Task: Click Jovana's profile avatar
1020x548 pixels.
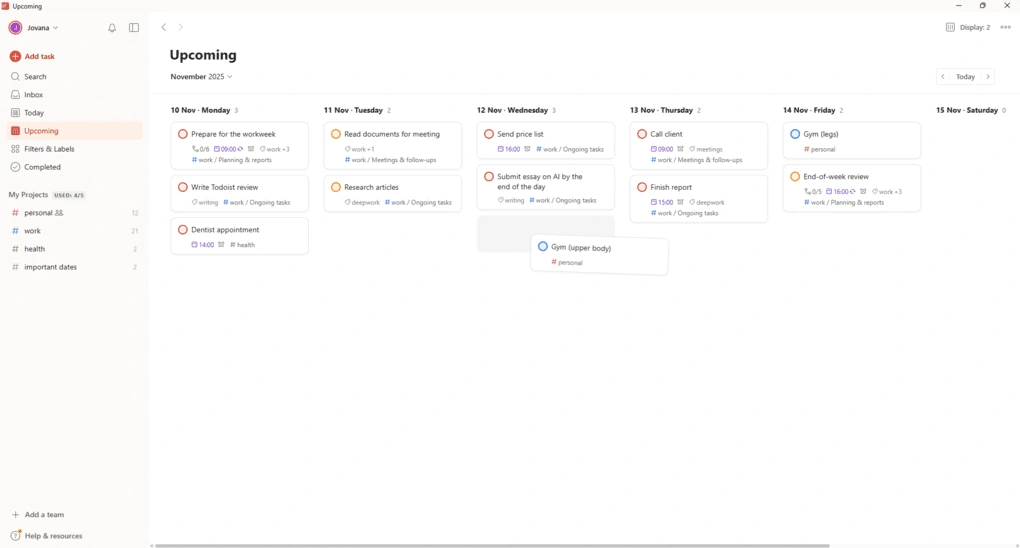Action: [x=16, y=28]
